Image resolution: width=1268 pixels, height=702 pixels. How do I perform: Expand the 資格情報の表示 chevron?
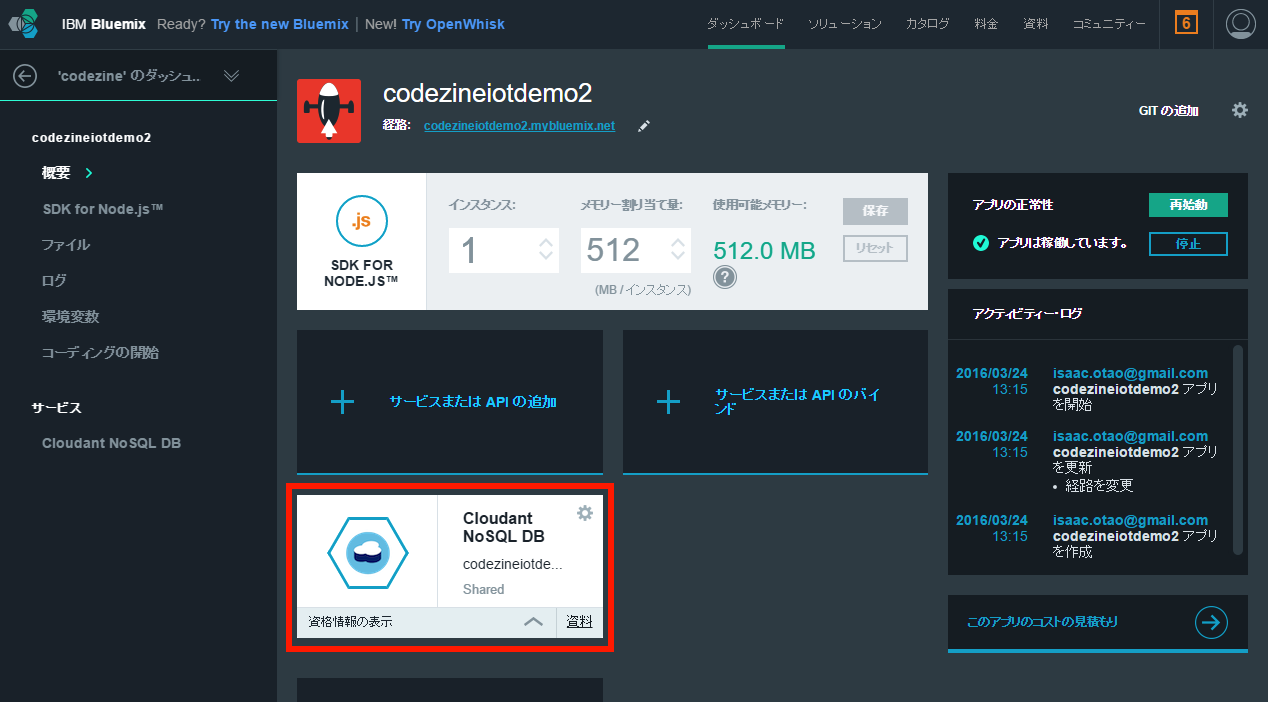coord(534,622)
